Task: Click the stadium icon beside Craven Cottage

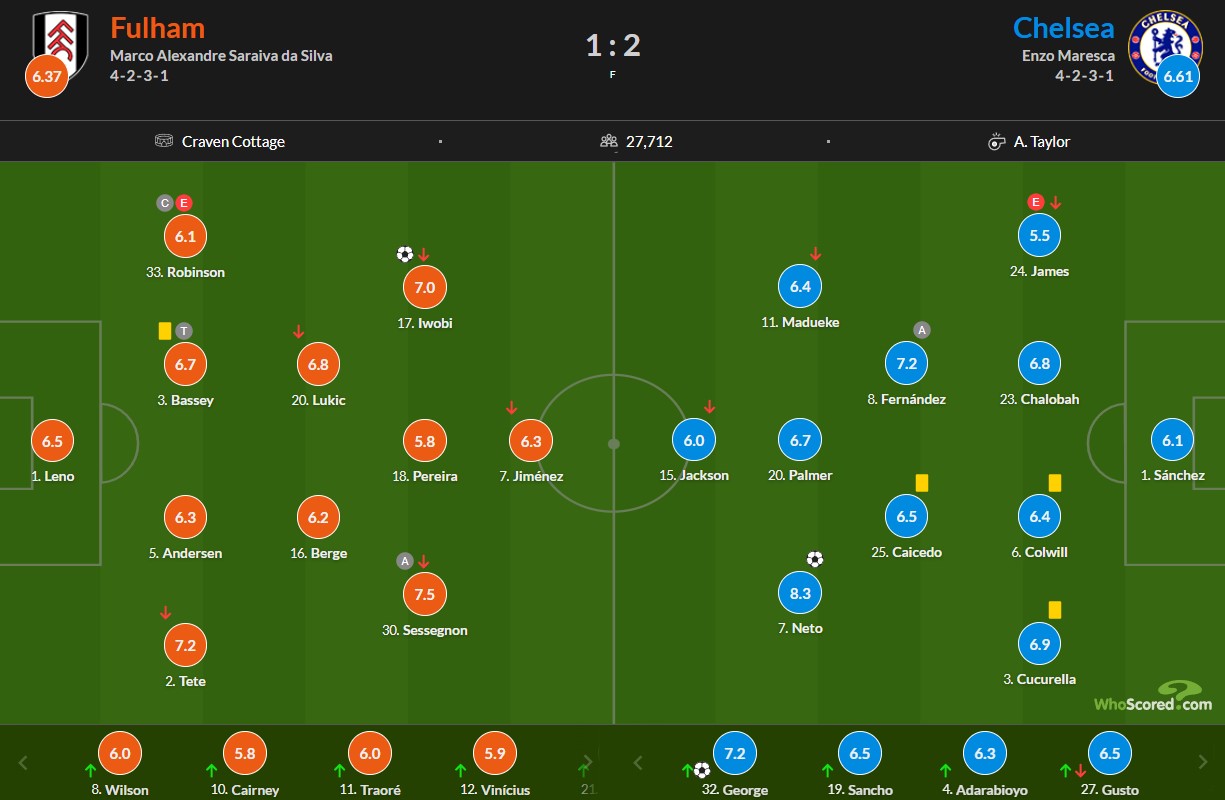Action: (x=164, y=141)
